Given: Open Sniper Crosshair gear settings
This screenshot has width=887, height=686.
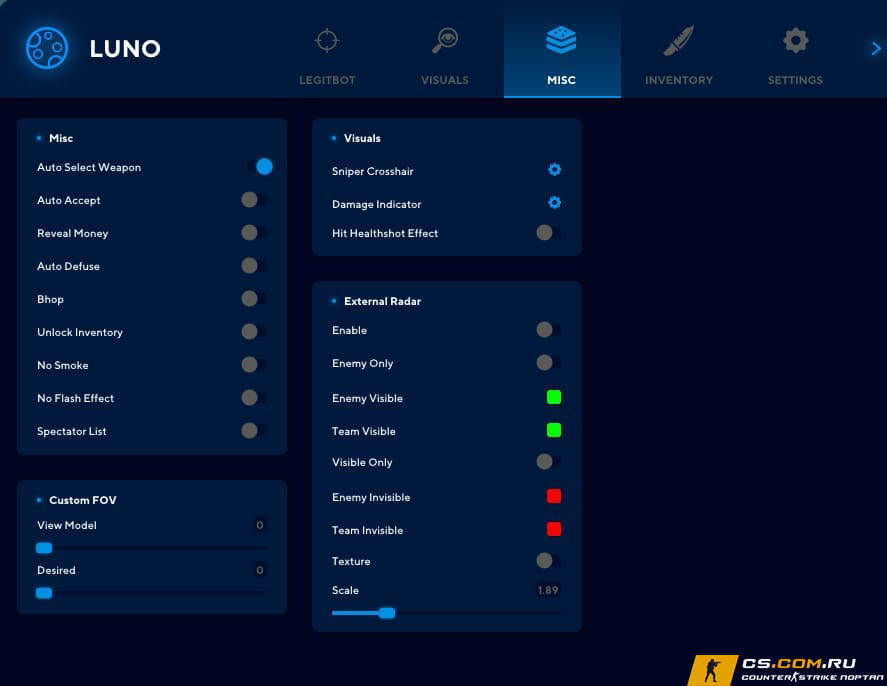Looking at the screenshot, I should click(x=554, y=171).
